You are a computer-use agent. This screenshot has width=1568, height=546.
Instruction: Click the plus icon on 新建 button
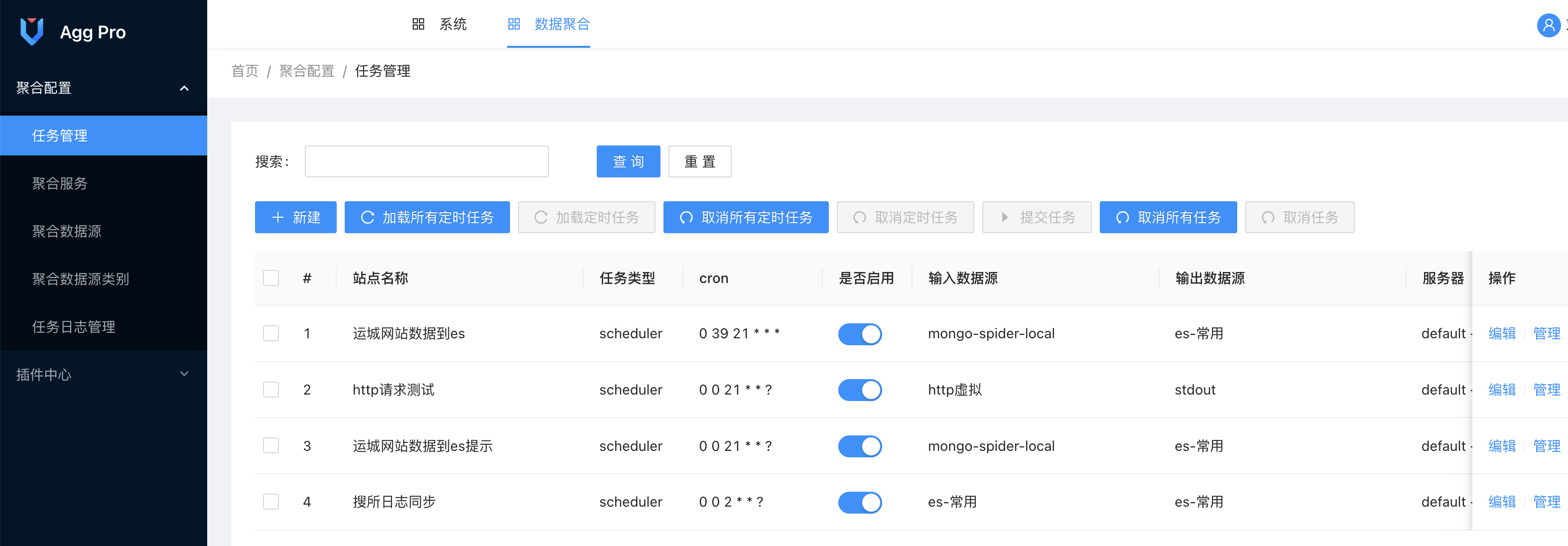click(x=277, y=217)
